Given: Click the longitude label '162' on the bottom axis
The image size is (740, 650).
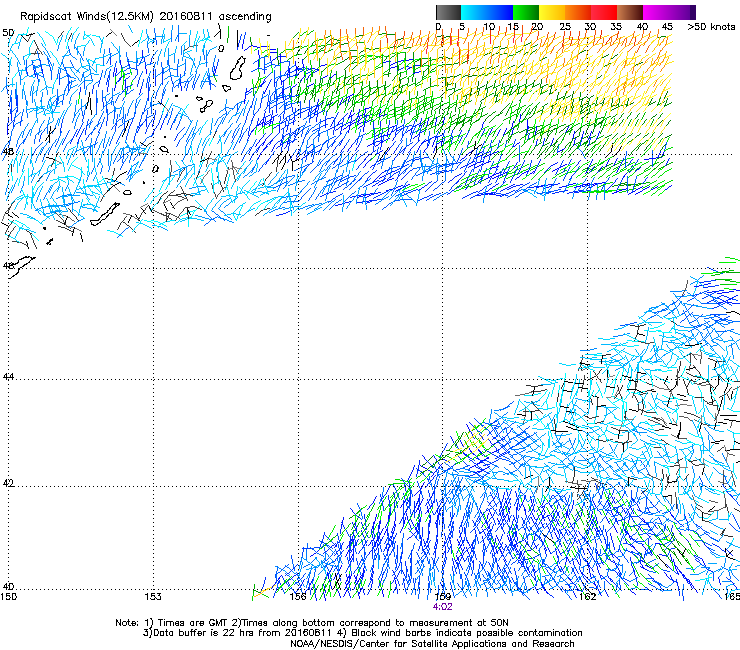Looking at the screenshot, I should point(587,597).
